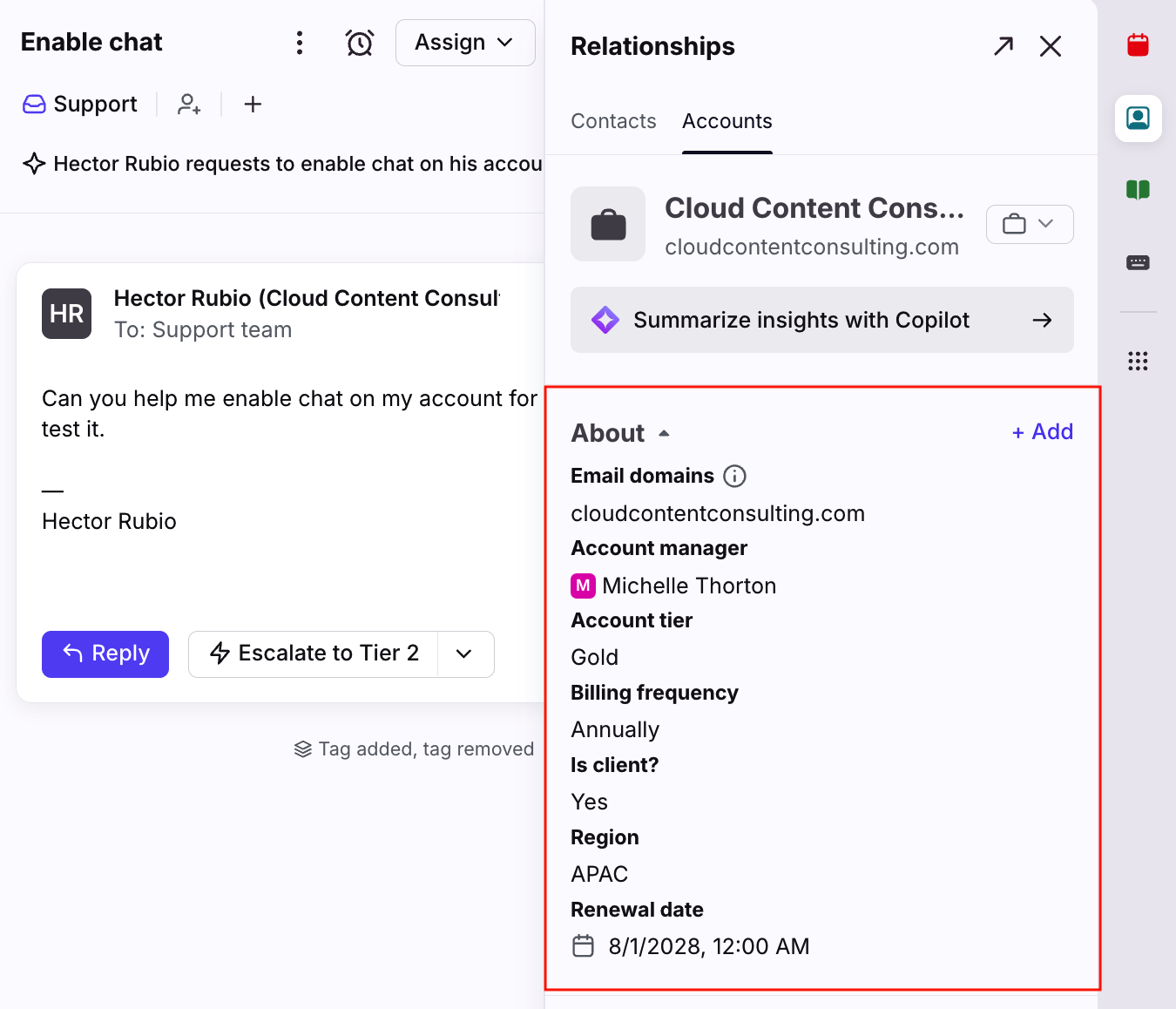Click the Email domains info icon
Viewport: 1176px width, 1009px height.
pyautogui.click(x=735, y=476)
